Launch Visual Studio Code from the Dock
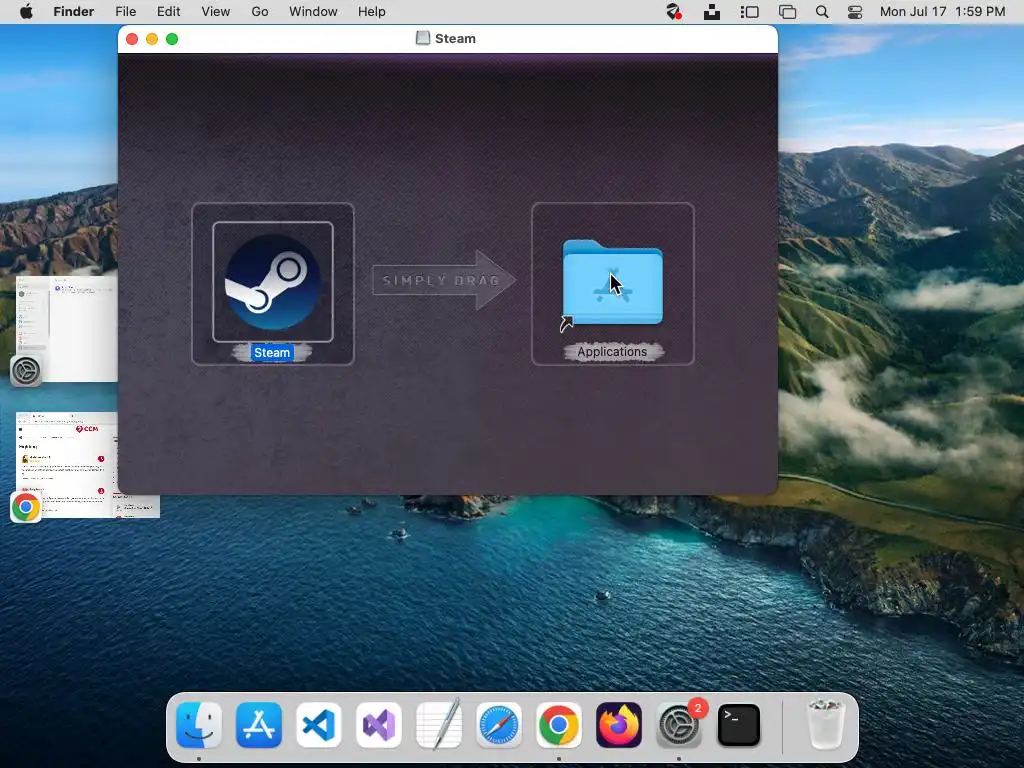 (319, 725)
